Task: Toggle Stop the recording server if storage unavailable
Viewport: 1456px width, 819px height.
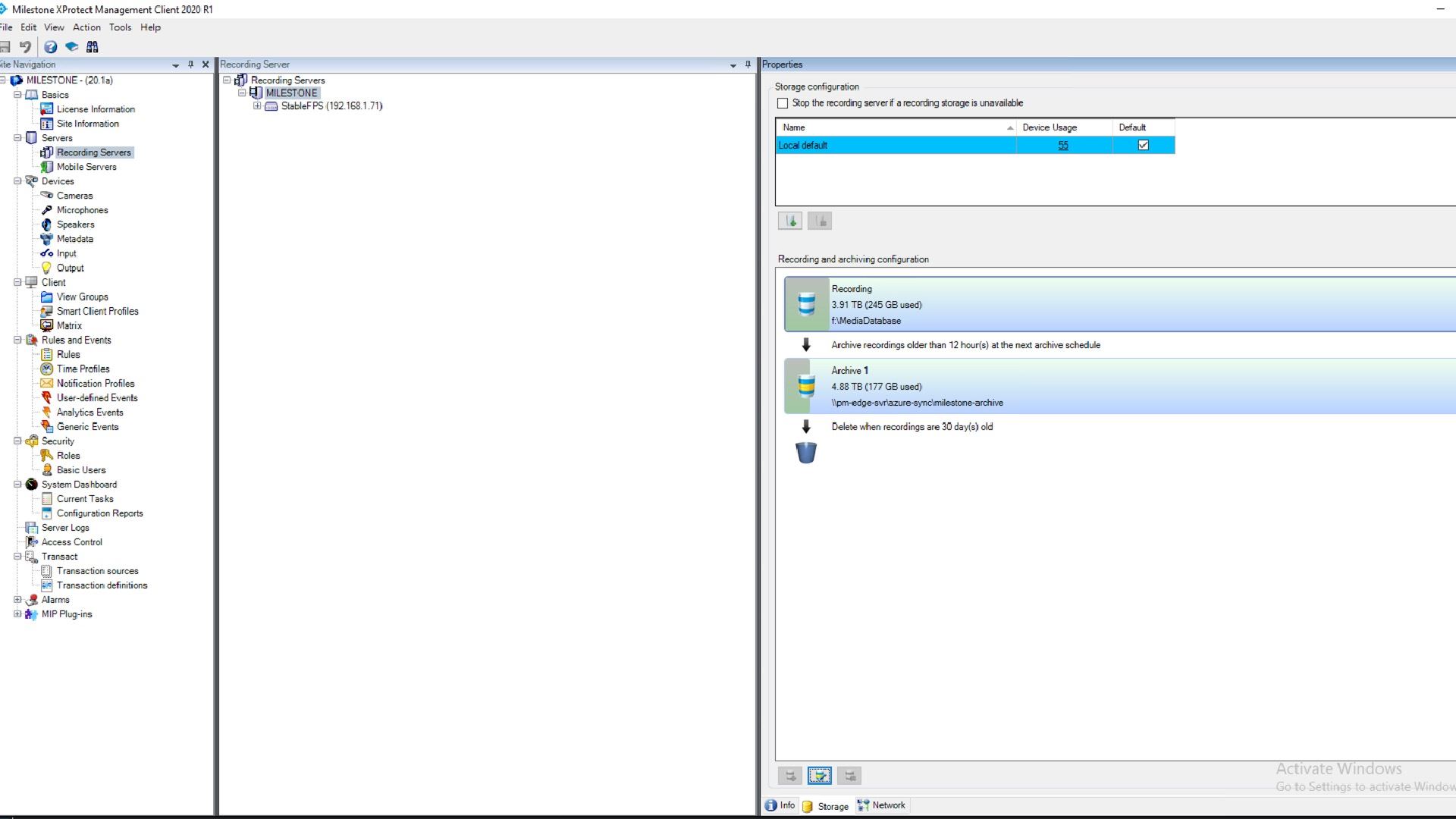Action: pyautogui.click(x=783, y=103)
